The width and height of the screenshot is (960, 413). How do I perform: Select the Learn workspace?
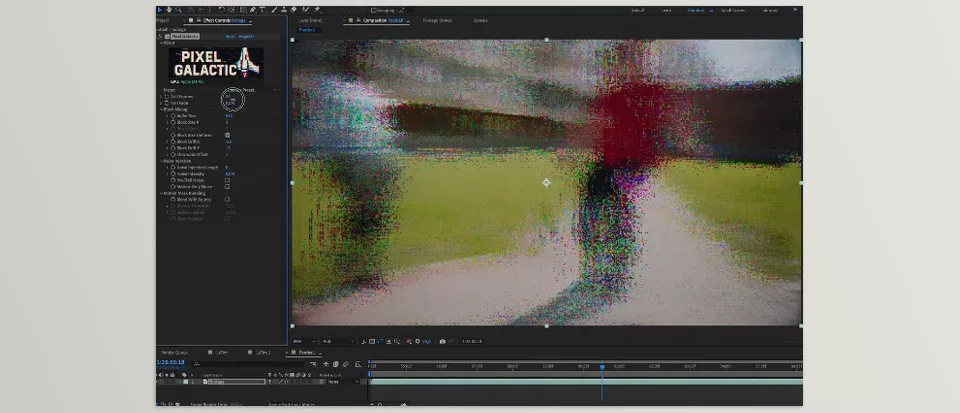click(x=666, y=10)
